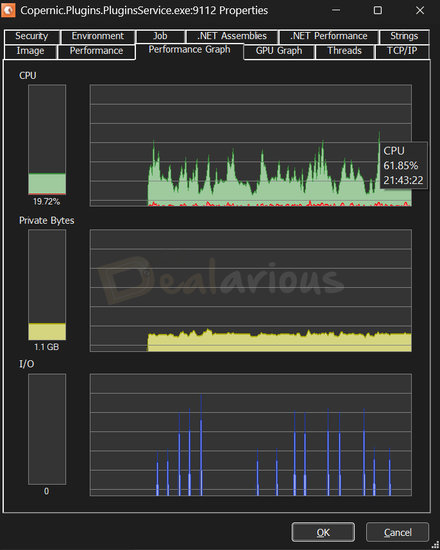
Task: Click the I/O value 0
Action: pyautogui.click(x=46, y=491)
